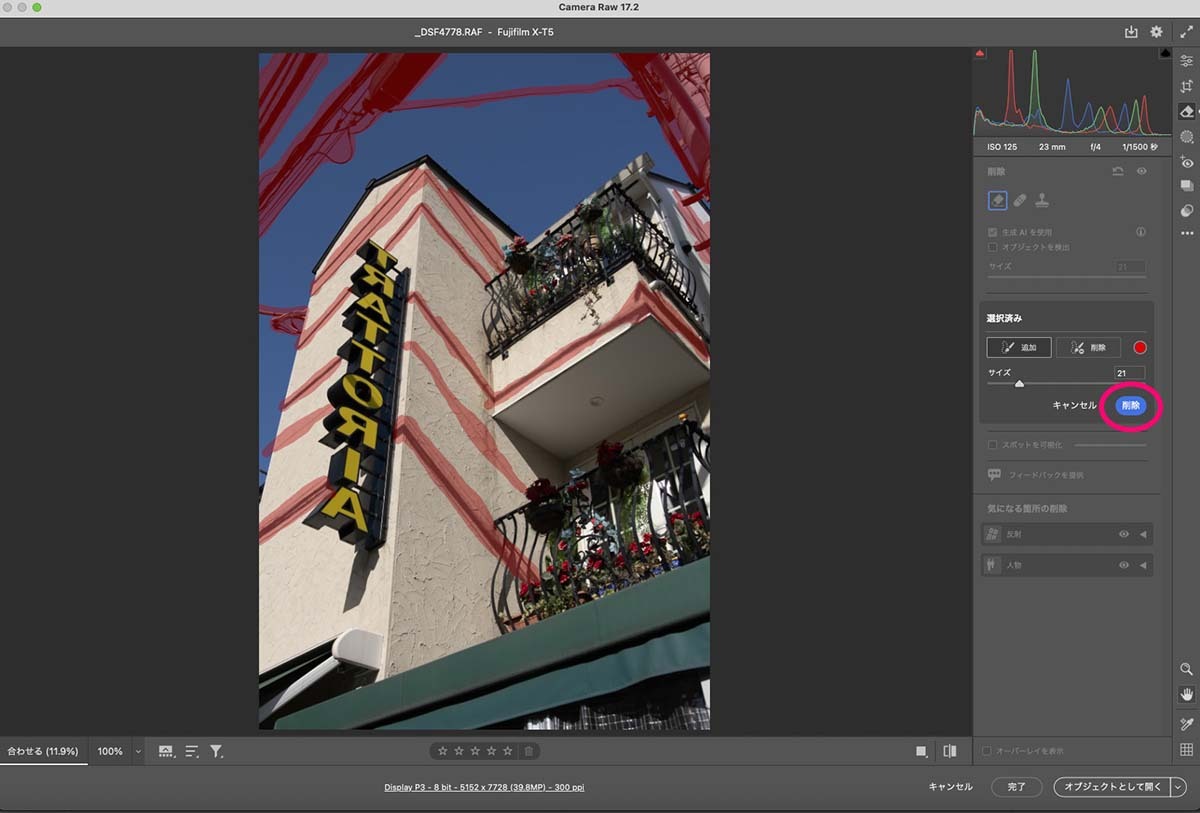
Task: Open the three-dot more settings menu
Action: pyautogui.click(x=1187, y=233)
